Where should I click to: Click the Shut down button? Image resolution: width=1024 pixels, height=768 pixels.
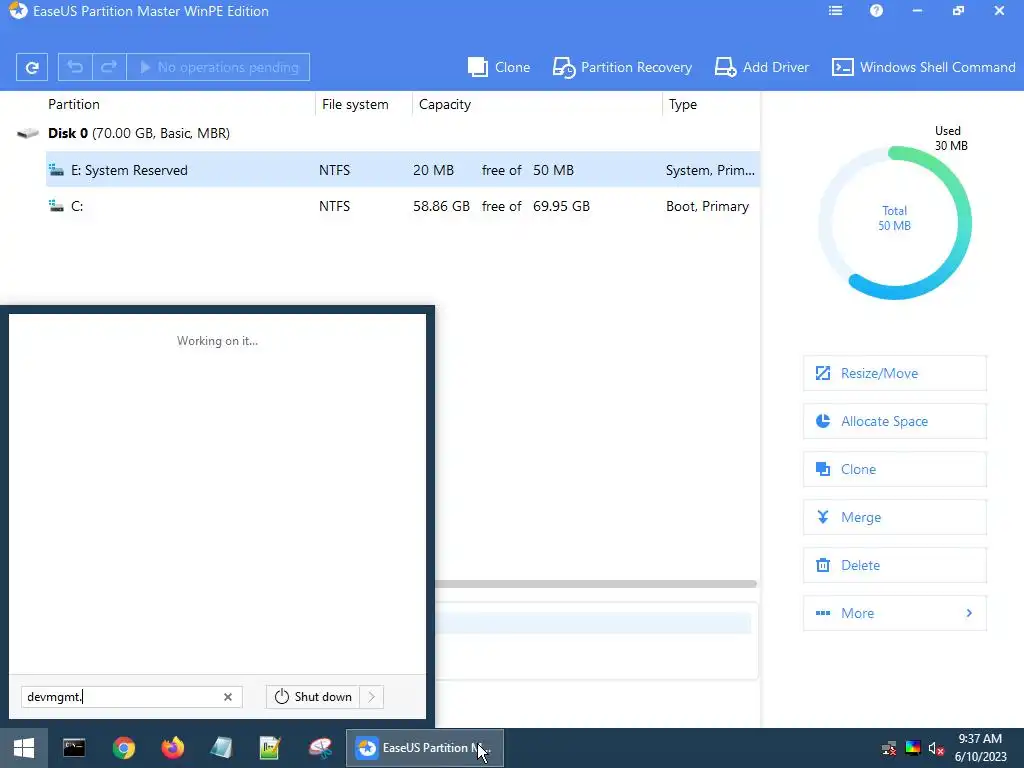pos(313,697)
